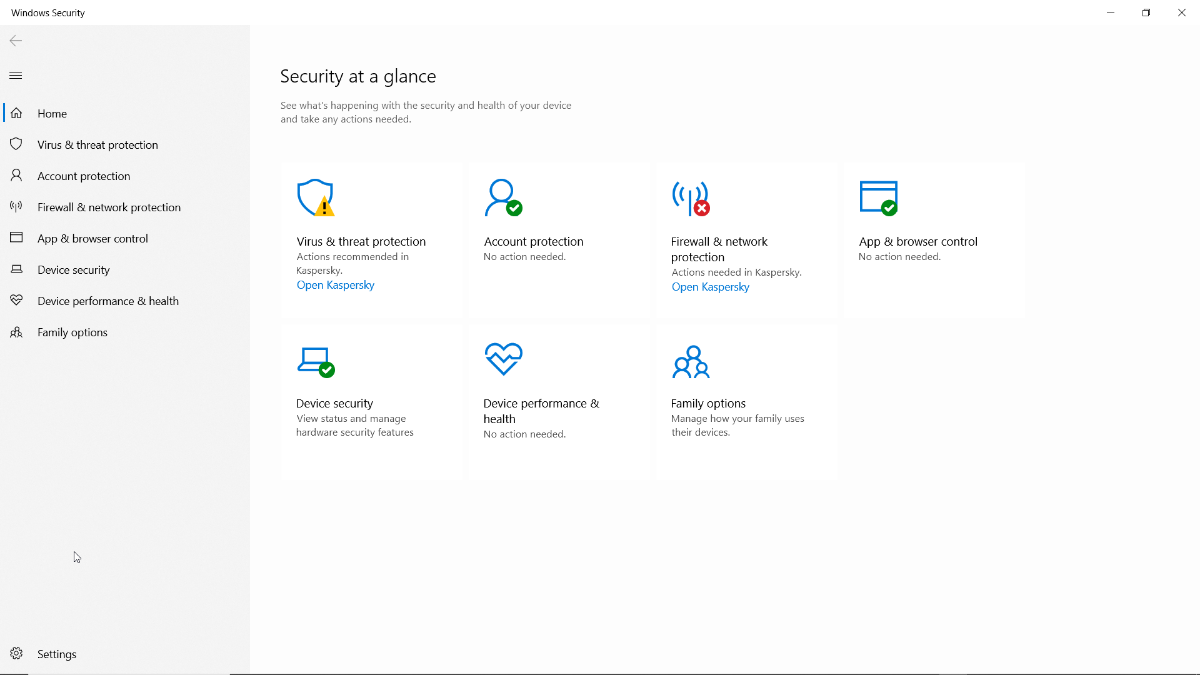The height and width of the screenshot is (675, 1200).
Task: Select Family options in the sidebar
Action: (72, 332)
